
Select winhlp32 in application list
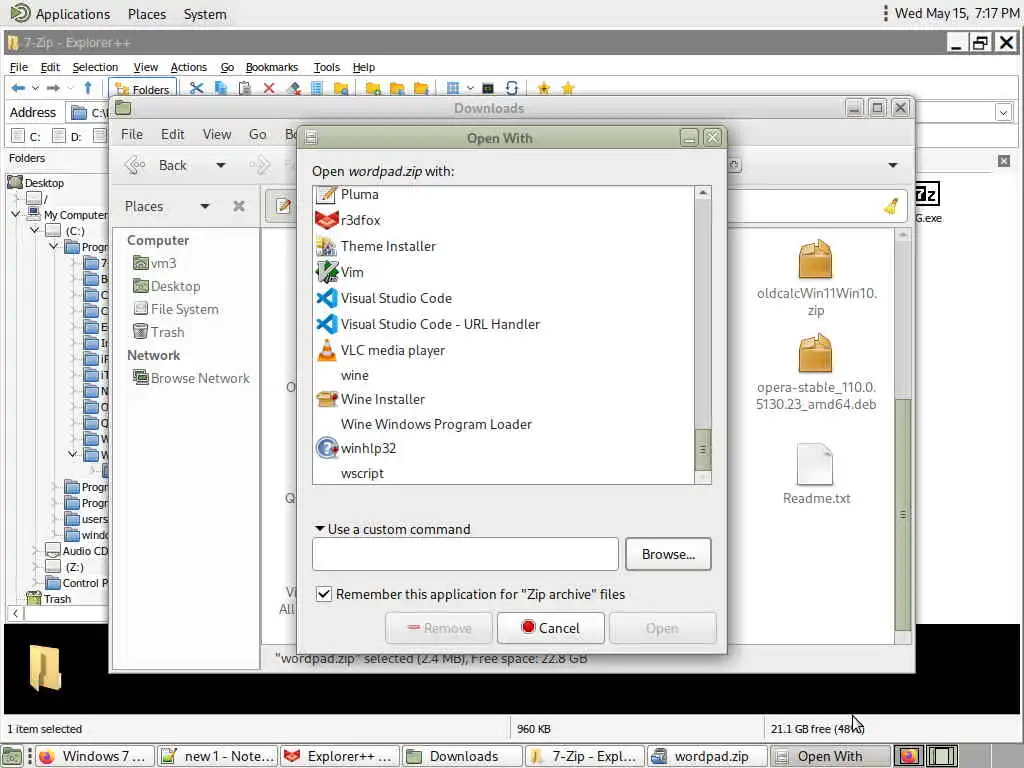pos(504,449)
